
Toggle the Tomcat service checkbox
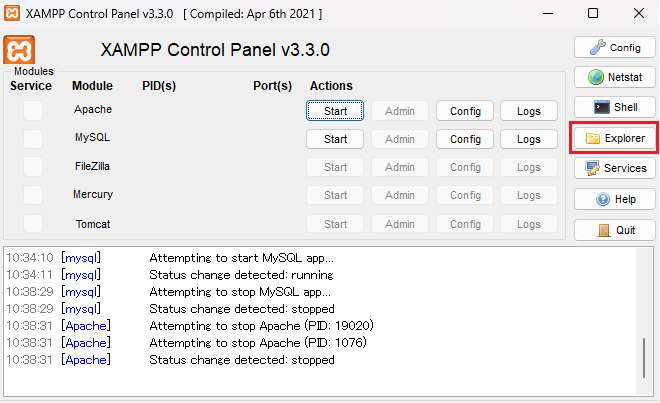click(33, 223)
